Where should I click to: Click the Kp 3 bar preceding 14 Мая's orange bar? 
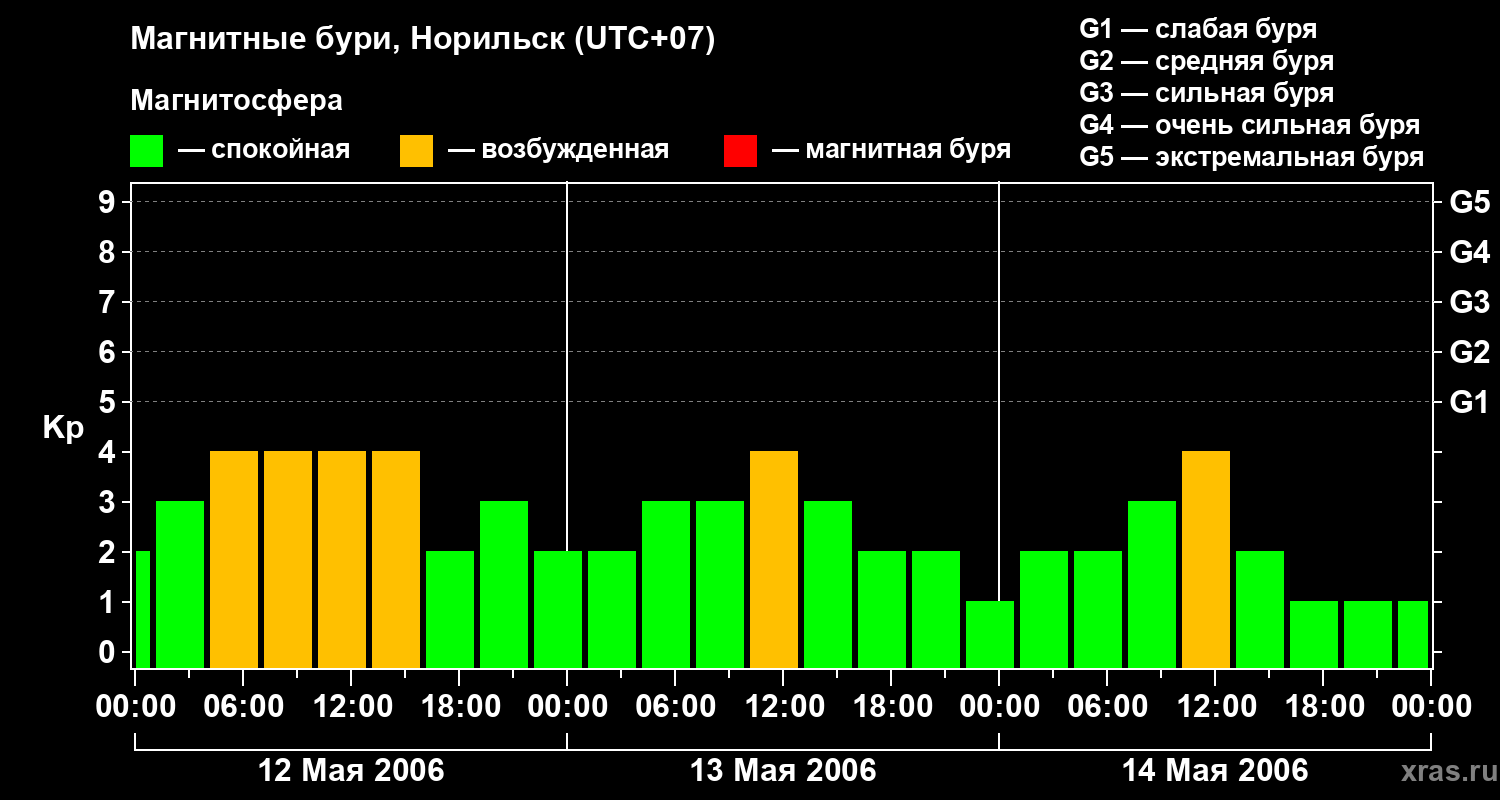(x=1152, y=584)
